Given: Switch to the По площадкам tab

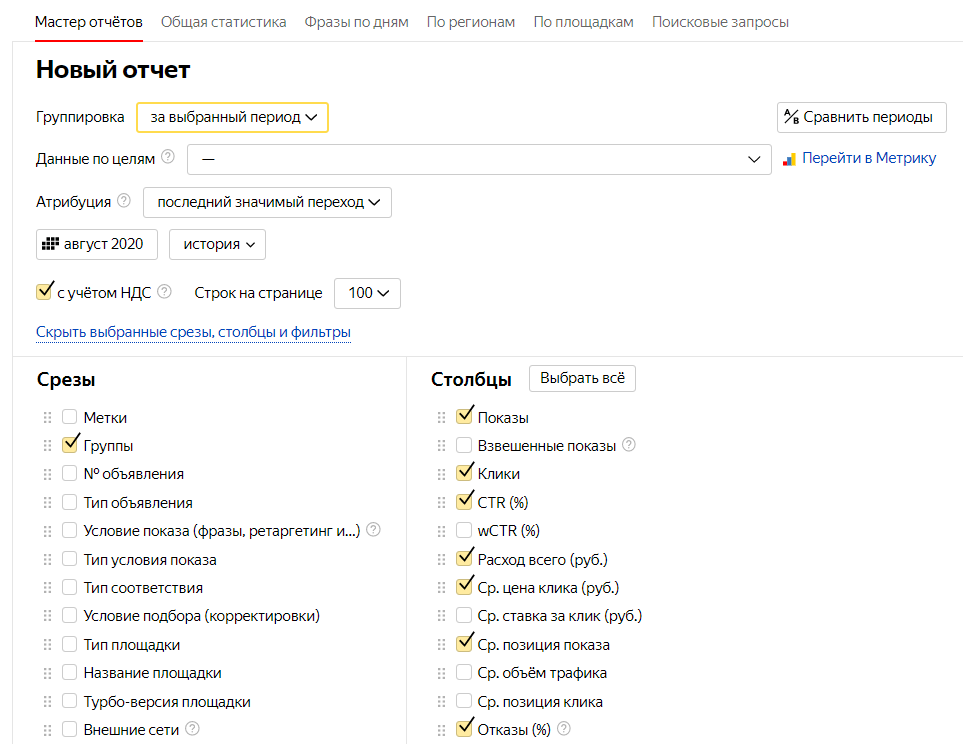Looking at the screenshot, I should pyautogui.click(x=583, y=22).
